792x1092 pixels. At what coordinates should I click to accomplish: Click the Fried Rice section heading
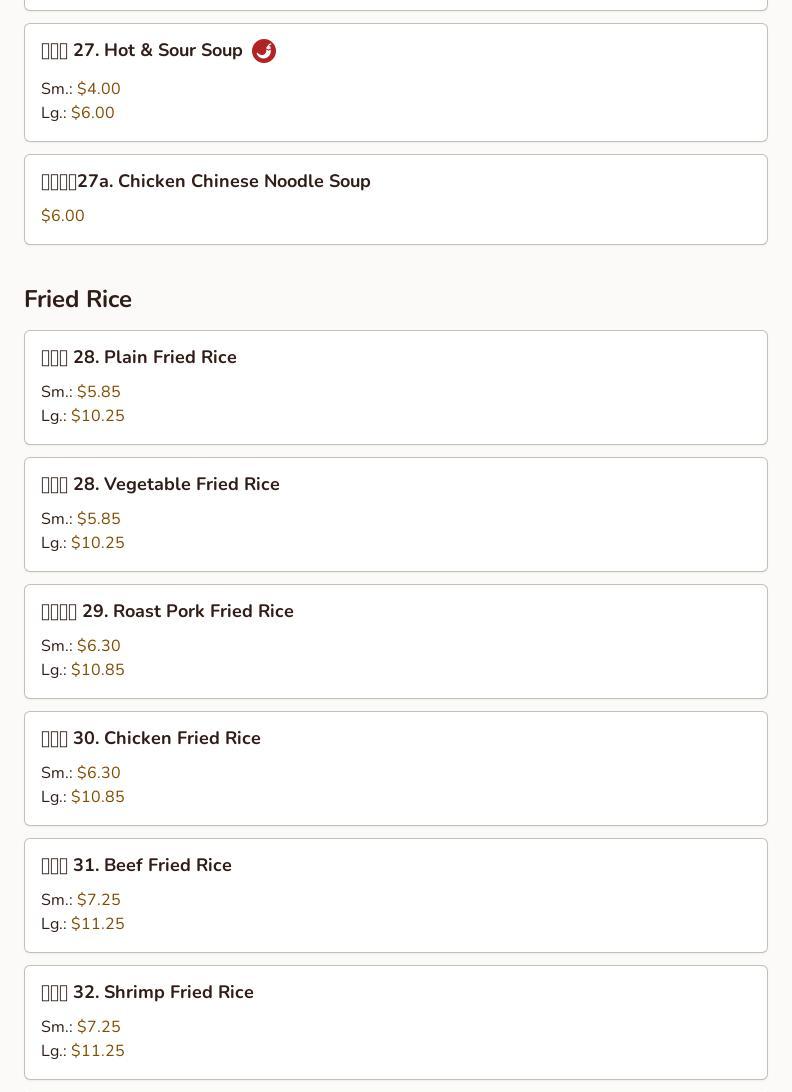tap(78, 299)
